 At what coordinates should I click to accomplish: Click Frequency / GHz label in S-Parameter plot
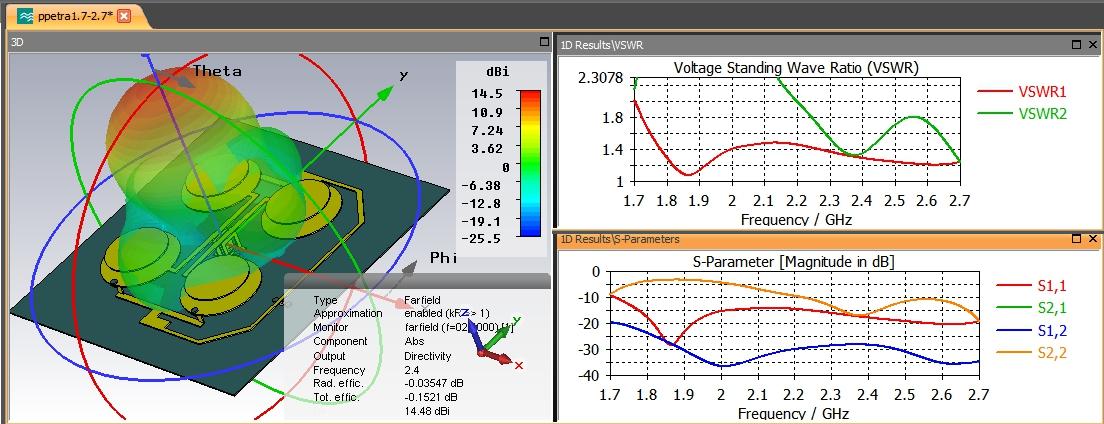[793, 413]
